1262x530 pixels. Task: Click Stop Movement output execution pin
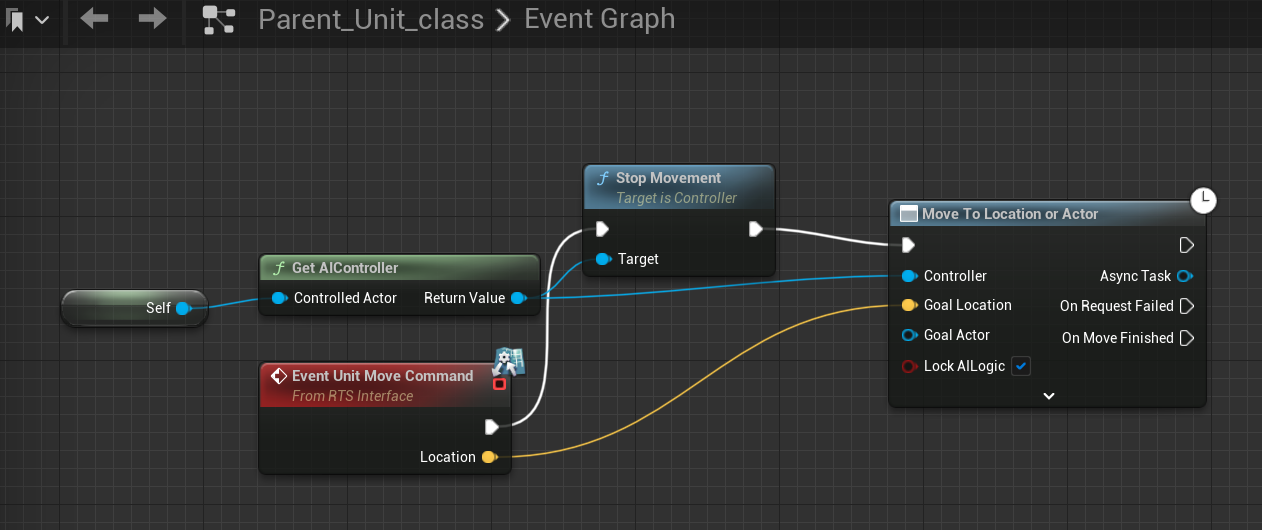(756, 229)
